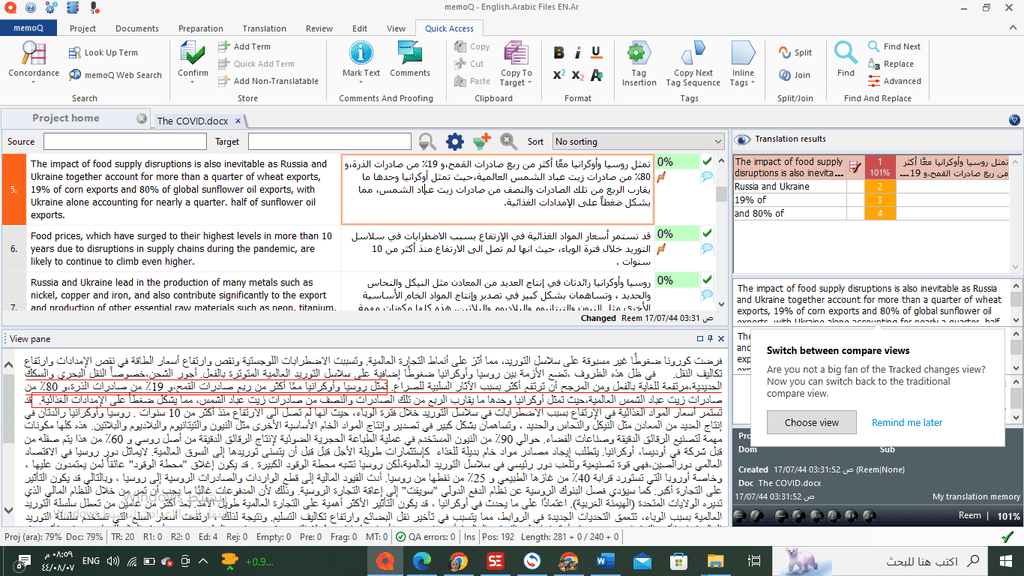The height and width of the screenshot is (576, 1024).
Task: Open File Explorer from the taskbar
Action: point(715,560)
